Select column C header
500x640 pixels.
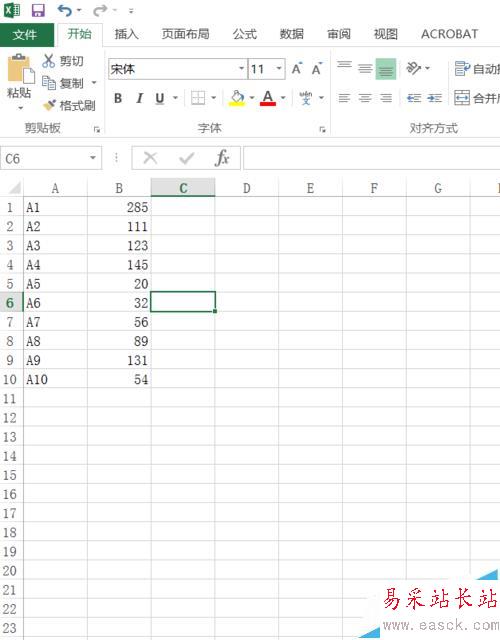pyautogui.click(x=183, y=188)
